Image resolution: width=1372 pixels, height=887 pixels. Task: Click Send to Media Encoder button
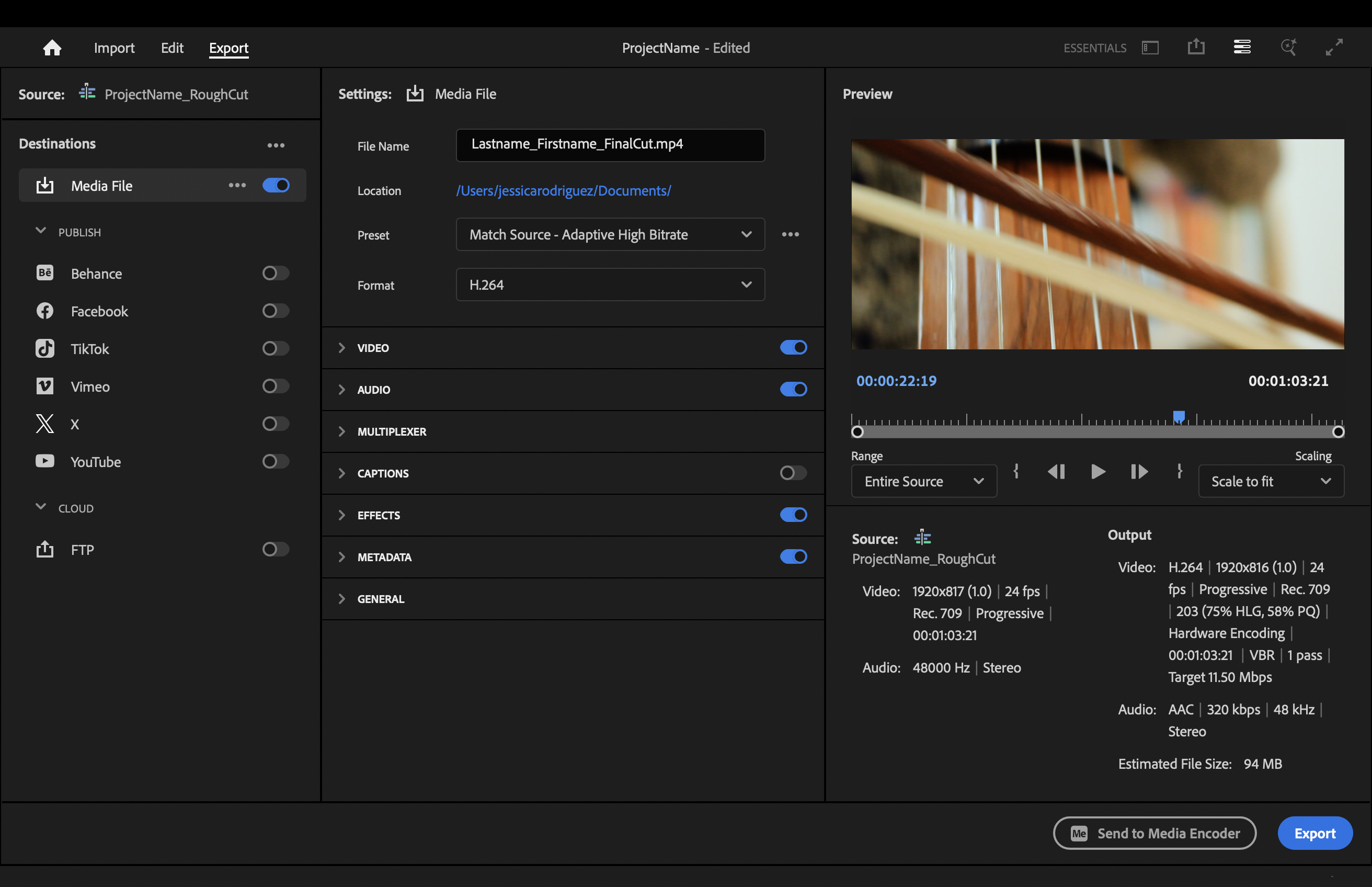pyautogui.click(x=1154, y=833)
